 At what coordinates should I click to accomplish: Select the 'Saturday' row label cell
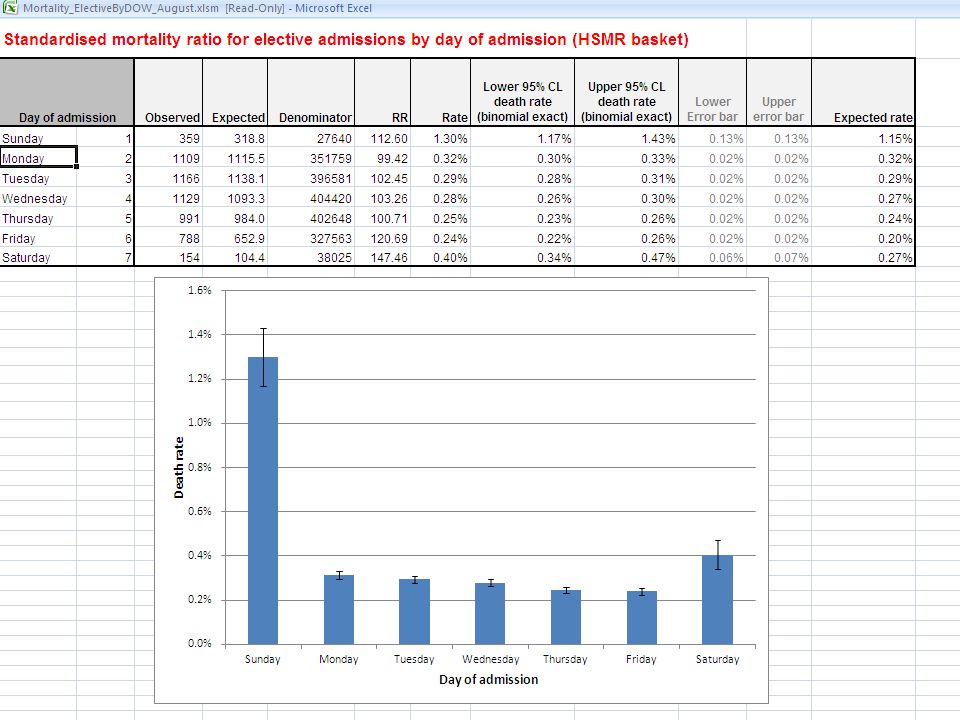point(38,258)
